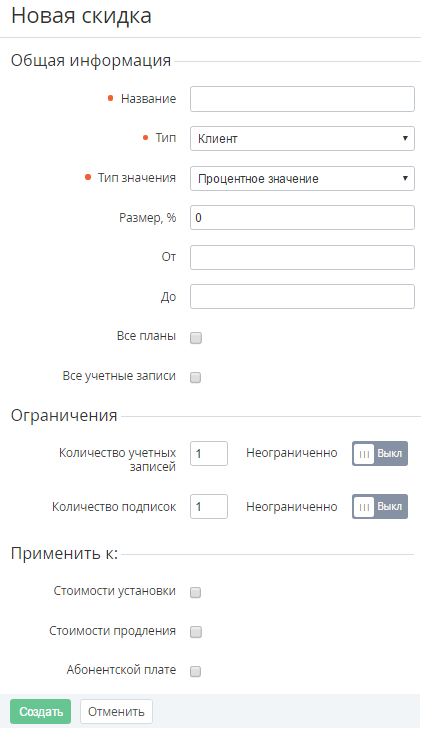Screen dimensions: 423x732
Task: Click the Количество подписок number field
Action: [x=209, y=507]
